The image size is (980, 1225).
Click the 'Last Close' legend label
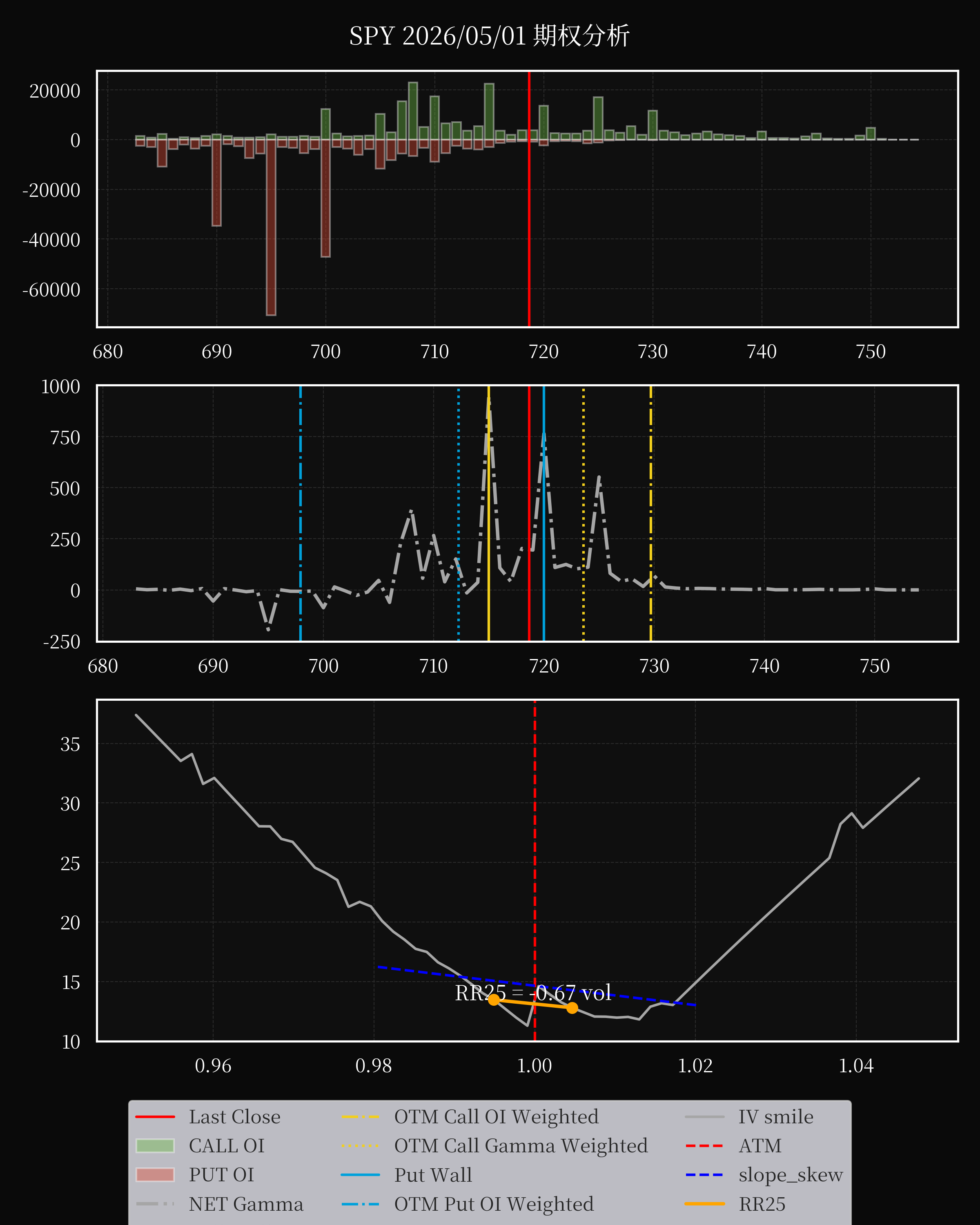235,1116
